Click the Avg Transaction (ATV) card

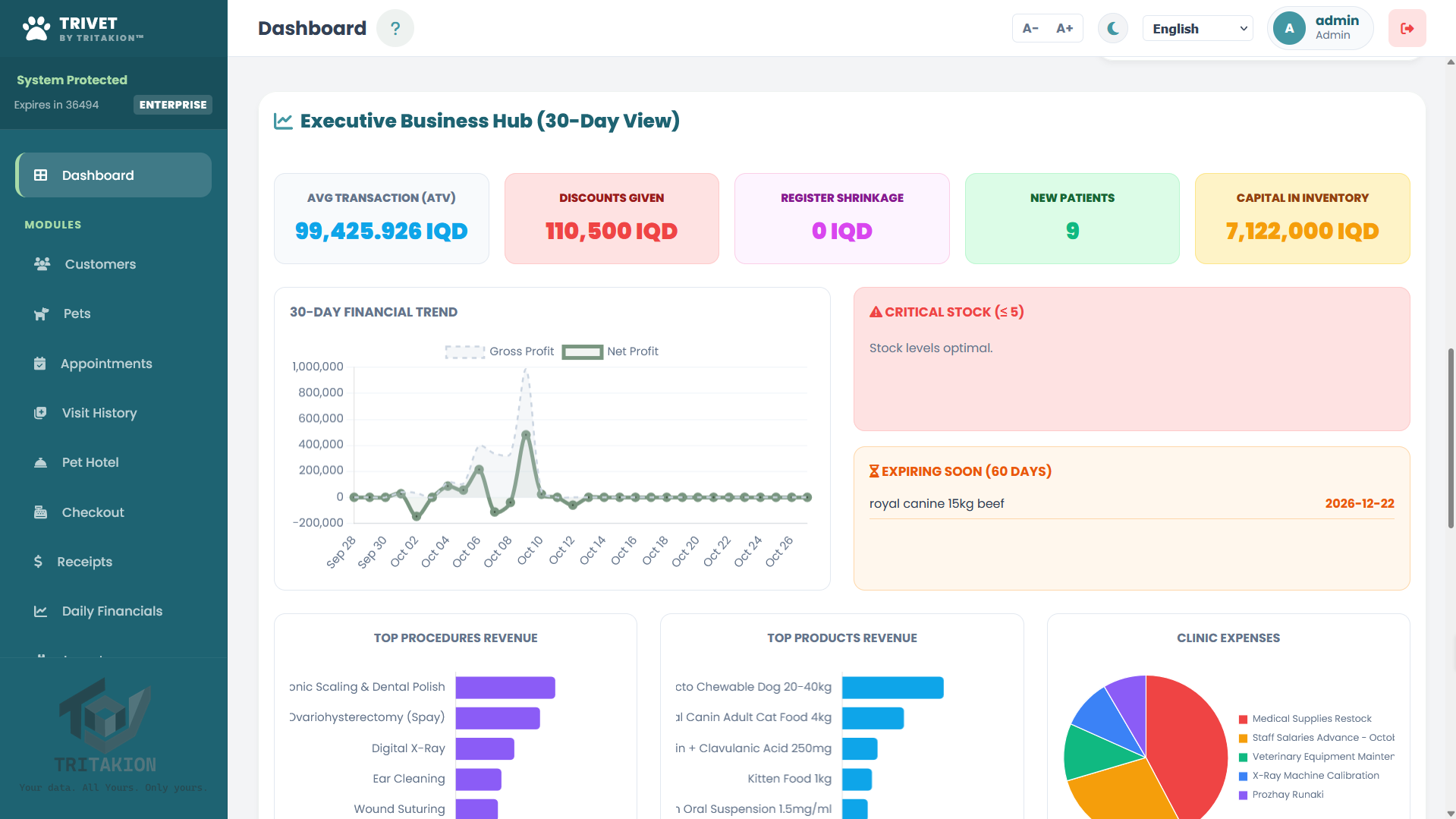[382, 219]
